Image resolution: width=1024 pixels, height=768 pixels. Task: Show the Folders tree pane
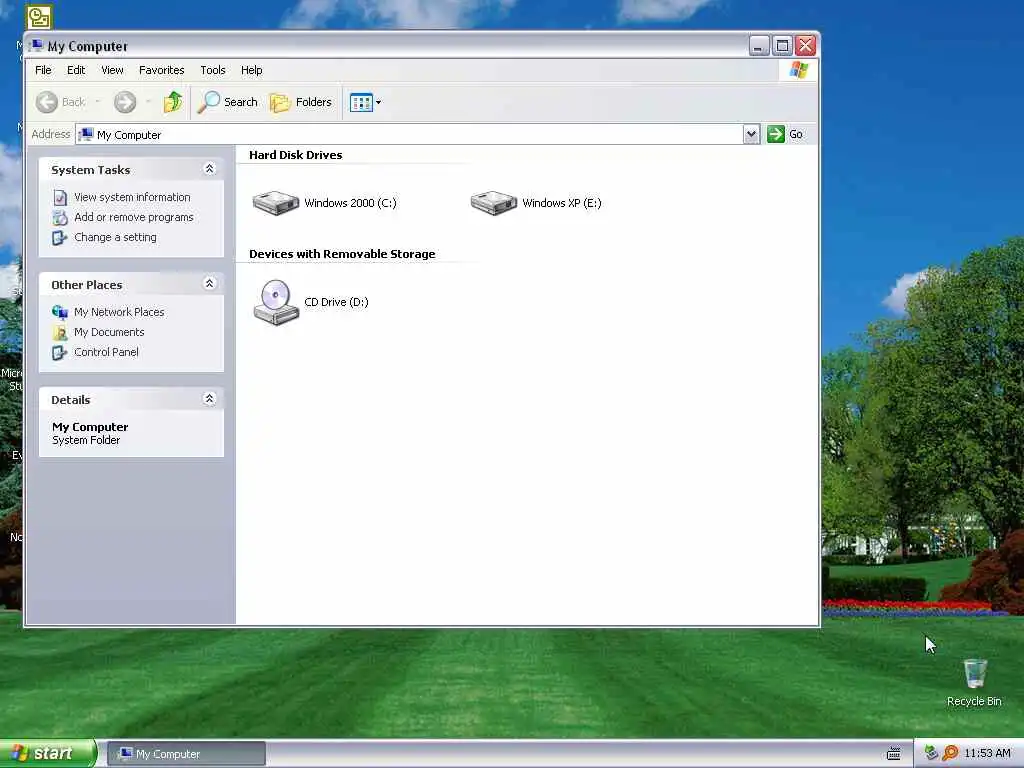point(301,102)
